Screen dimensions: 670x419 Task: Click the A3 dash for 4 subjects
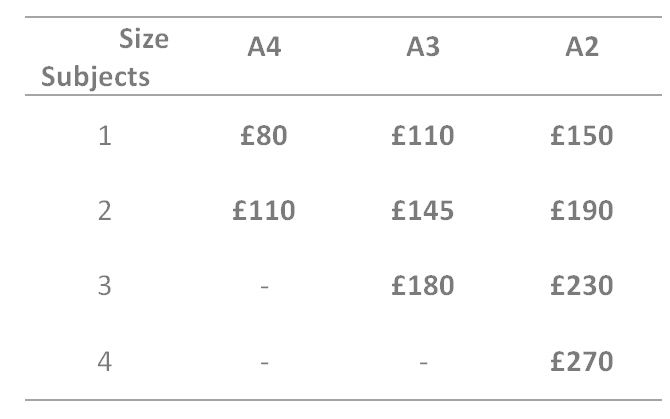[423, 362]
